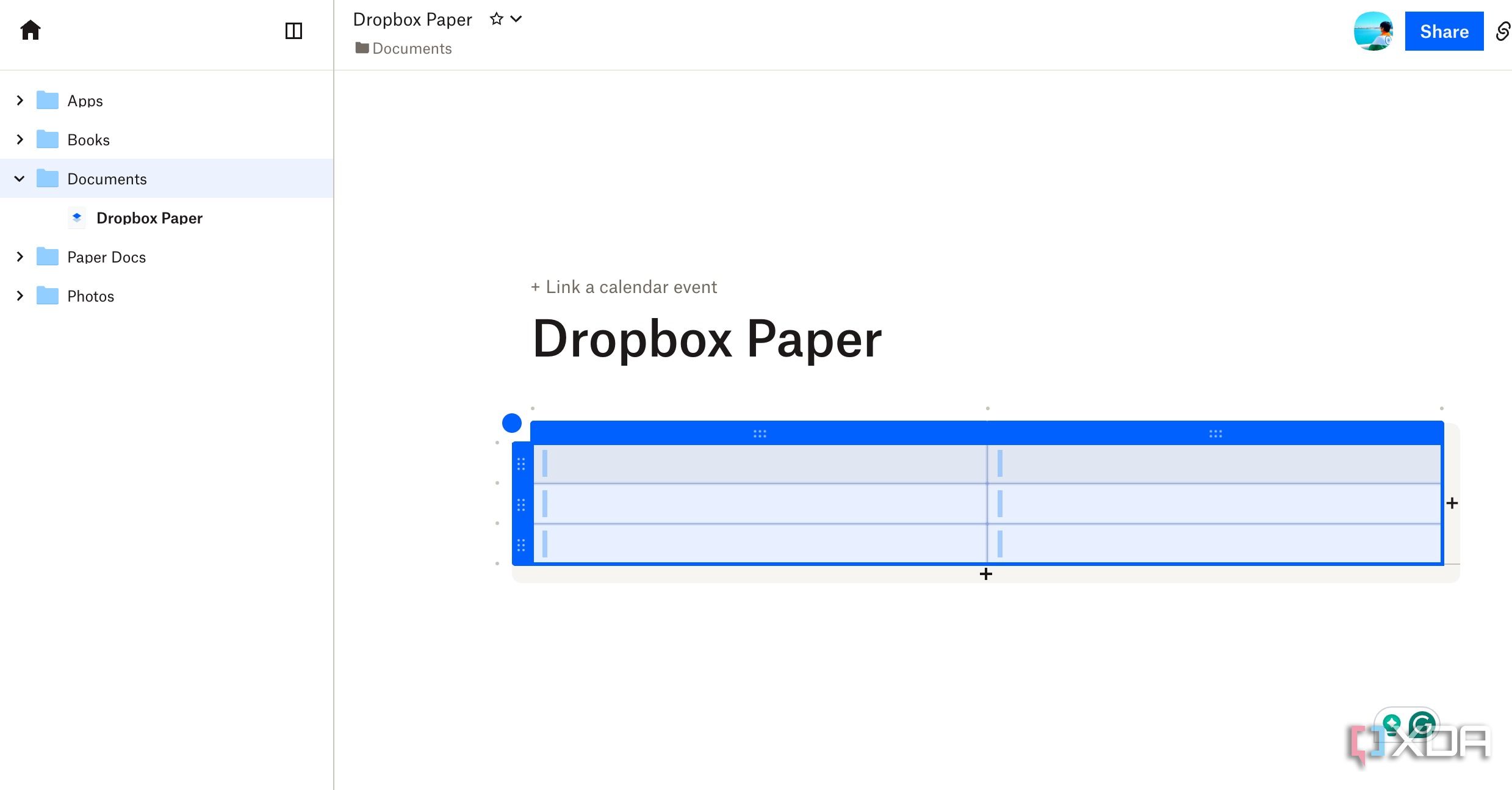The image size is (1512, 790).
Task: Star the Dropbox Paper document
Action: click(497, 19)
